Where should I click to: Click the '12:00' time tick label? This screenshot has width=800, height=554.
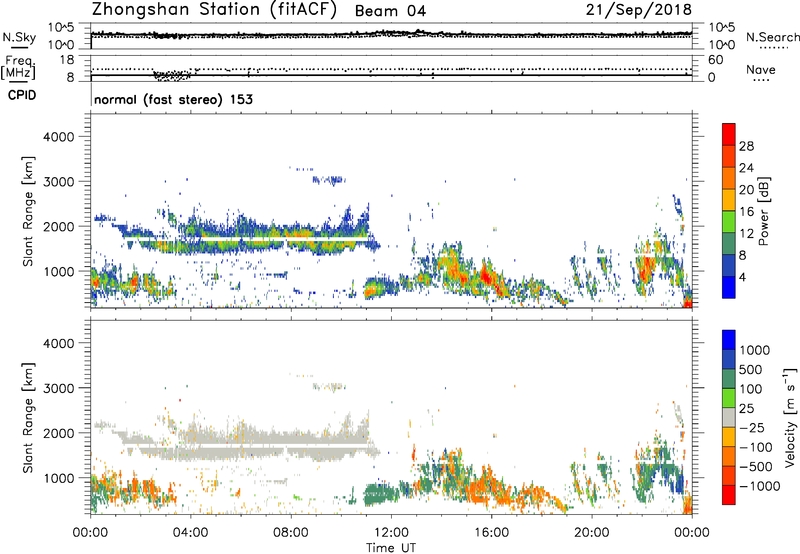391,533
